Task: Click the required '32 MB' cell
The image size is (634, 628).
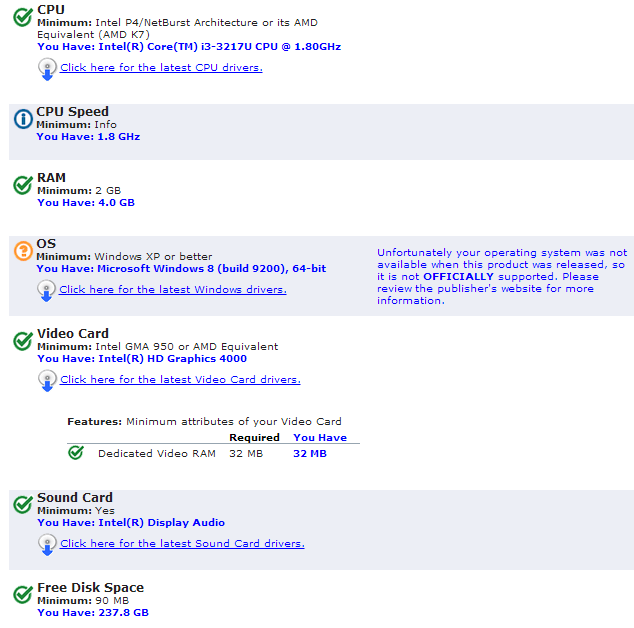Action: (246, 454)
